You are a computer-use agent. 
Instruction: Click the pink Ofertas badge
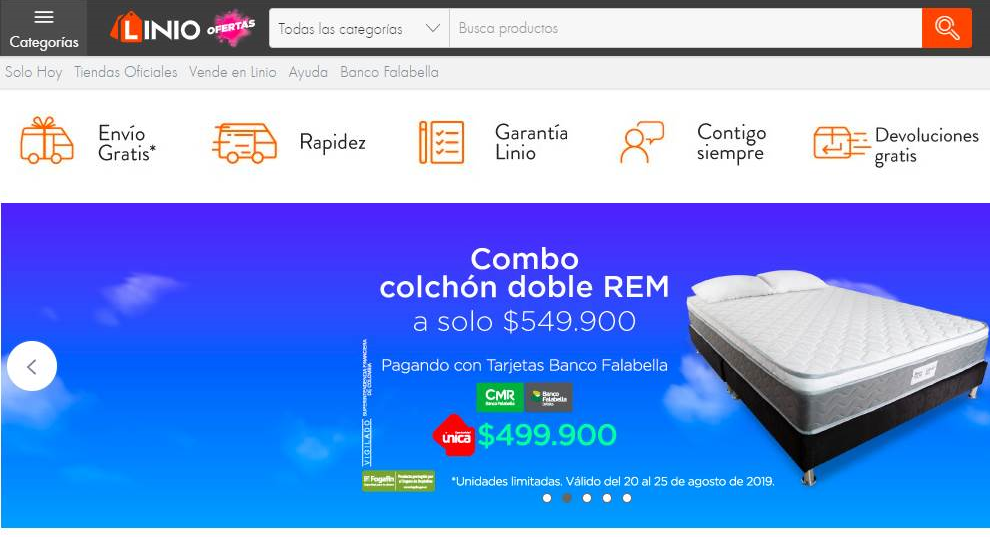point(231,28)
